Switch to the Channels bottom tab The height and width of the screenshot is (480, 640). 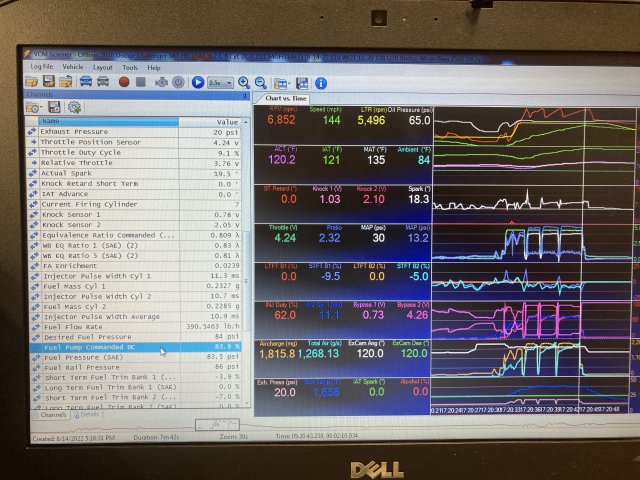[x=51, y=415]
